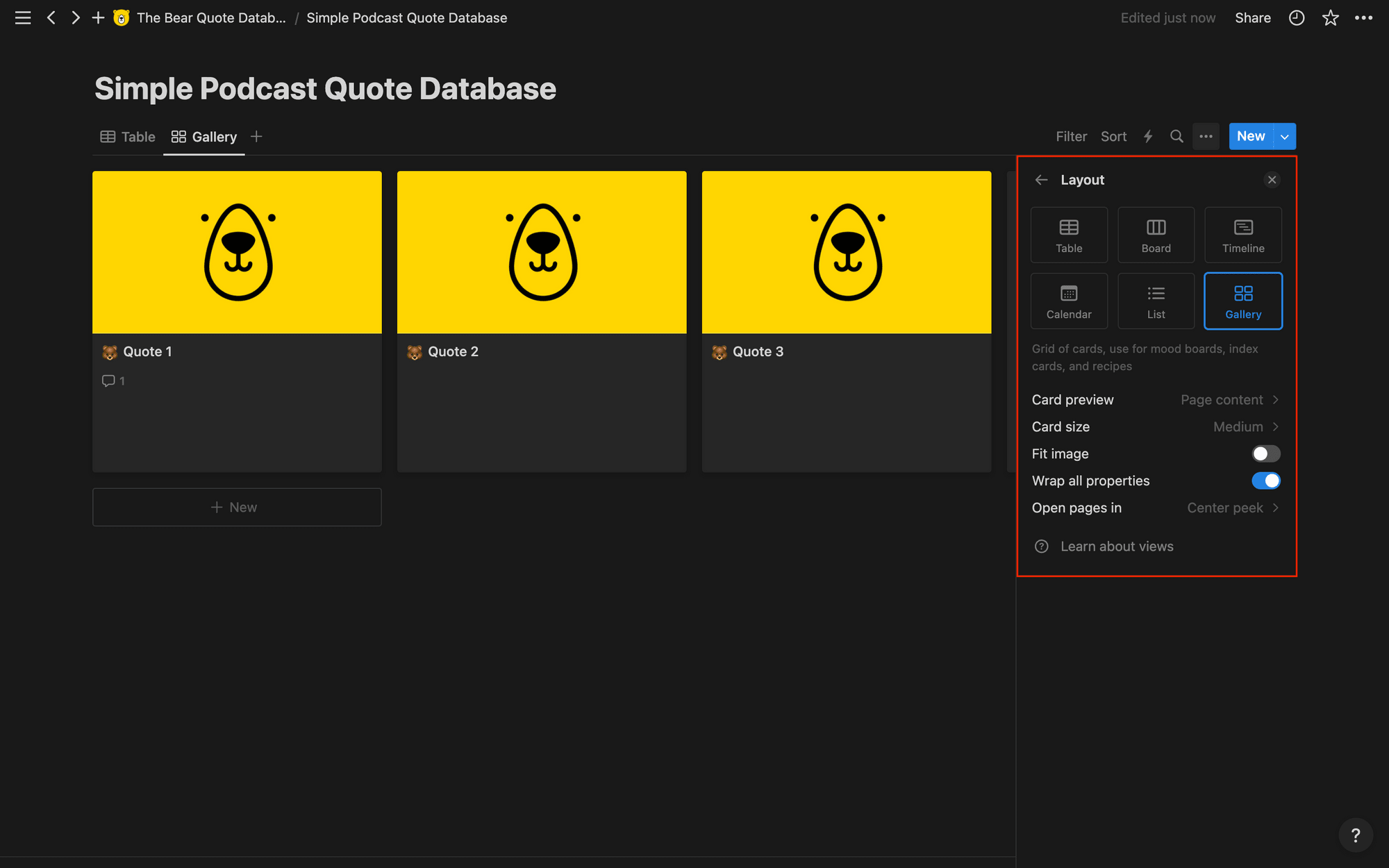Open the Card size Medium dropdown
This screenshot has width=1389, height=868.
click(1238, 426)
